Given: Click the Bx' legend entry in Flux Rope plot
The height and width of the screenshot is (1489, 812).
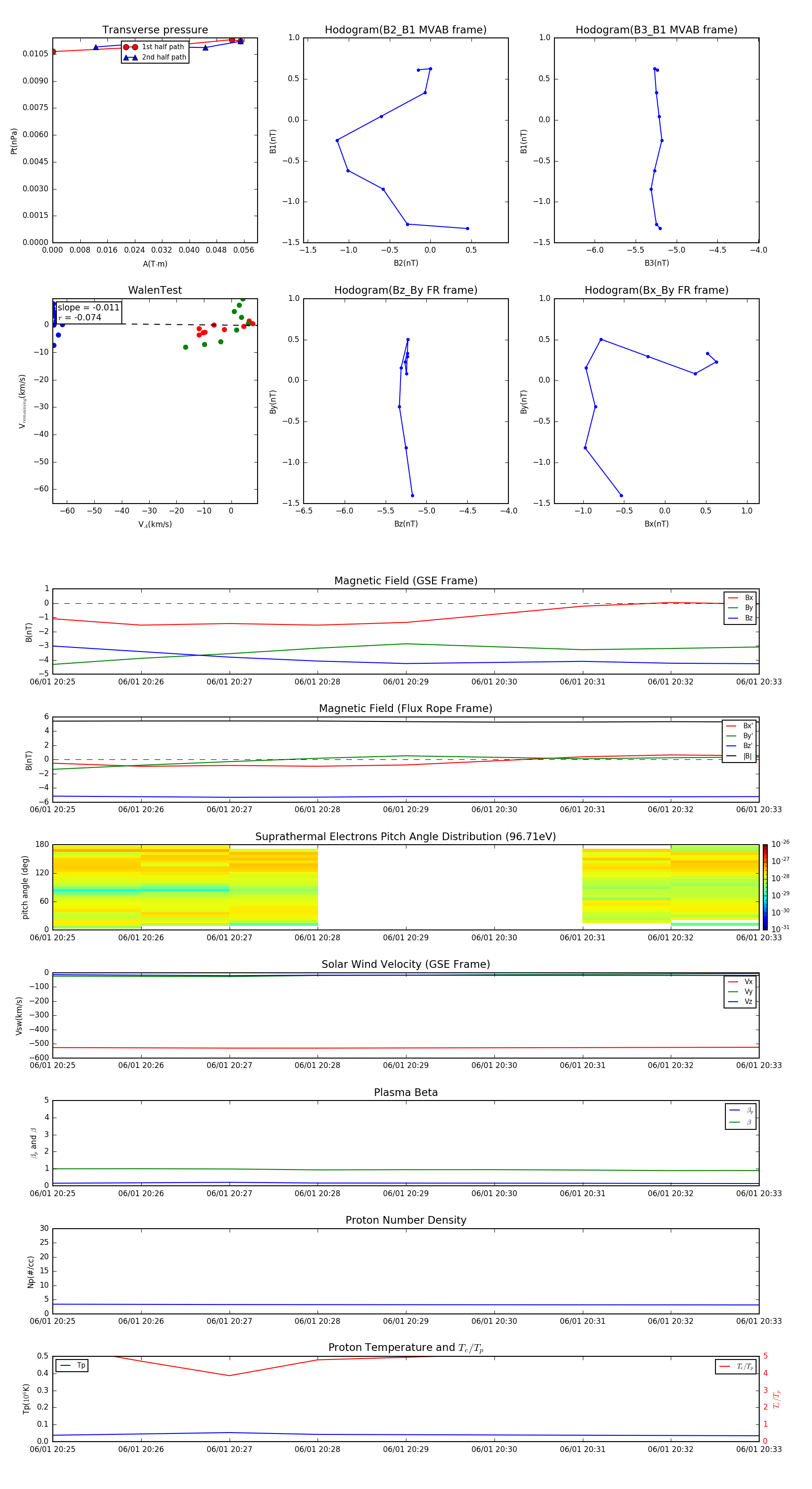Looking at the screenshot, I should [x=739, y=726].
